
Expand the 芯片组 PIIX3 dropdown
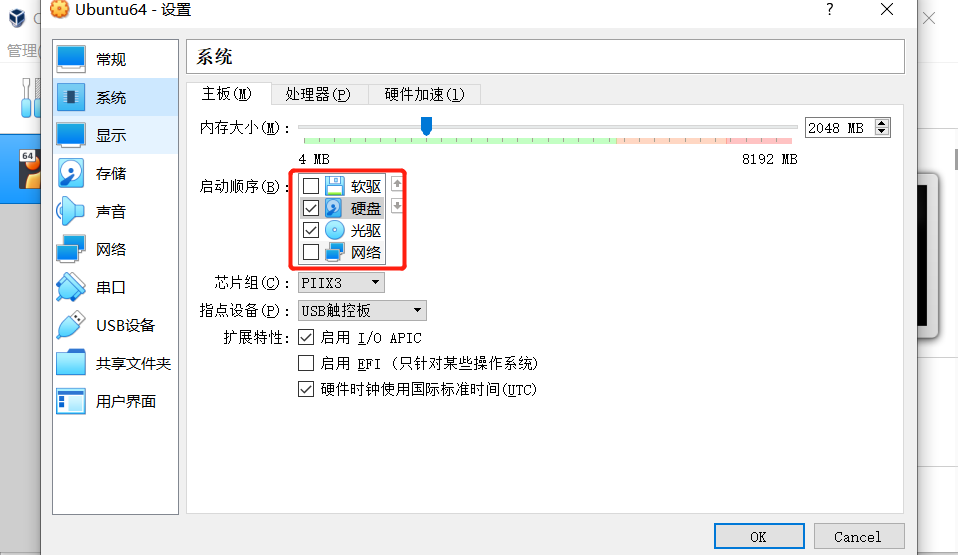click(x=341, y=283)
